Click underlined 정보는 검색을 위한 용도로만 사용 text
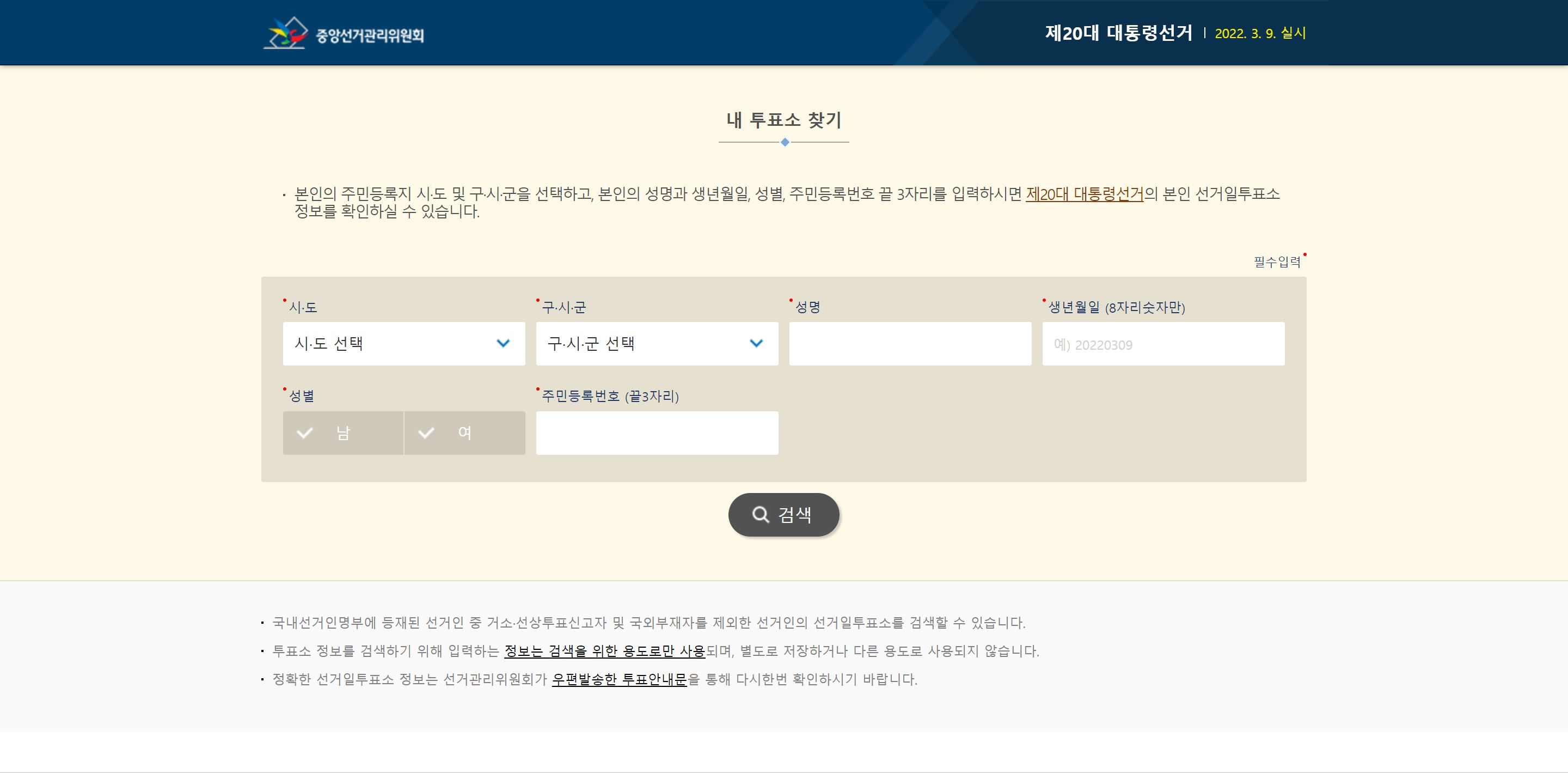This screenshot has width=1568, height=773. [x=604, y=651]
